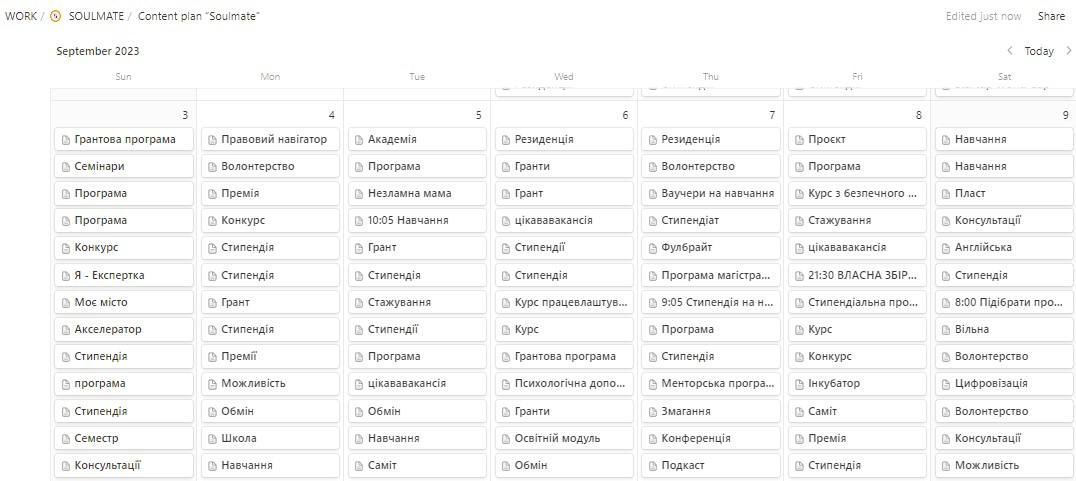Open the Content plan "Soulmate" breadcrumb
Screen dimensions: 1076x481
coord(198,16)
